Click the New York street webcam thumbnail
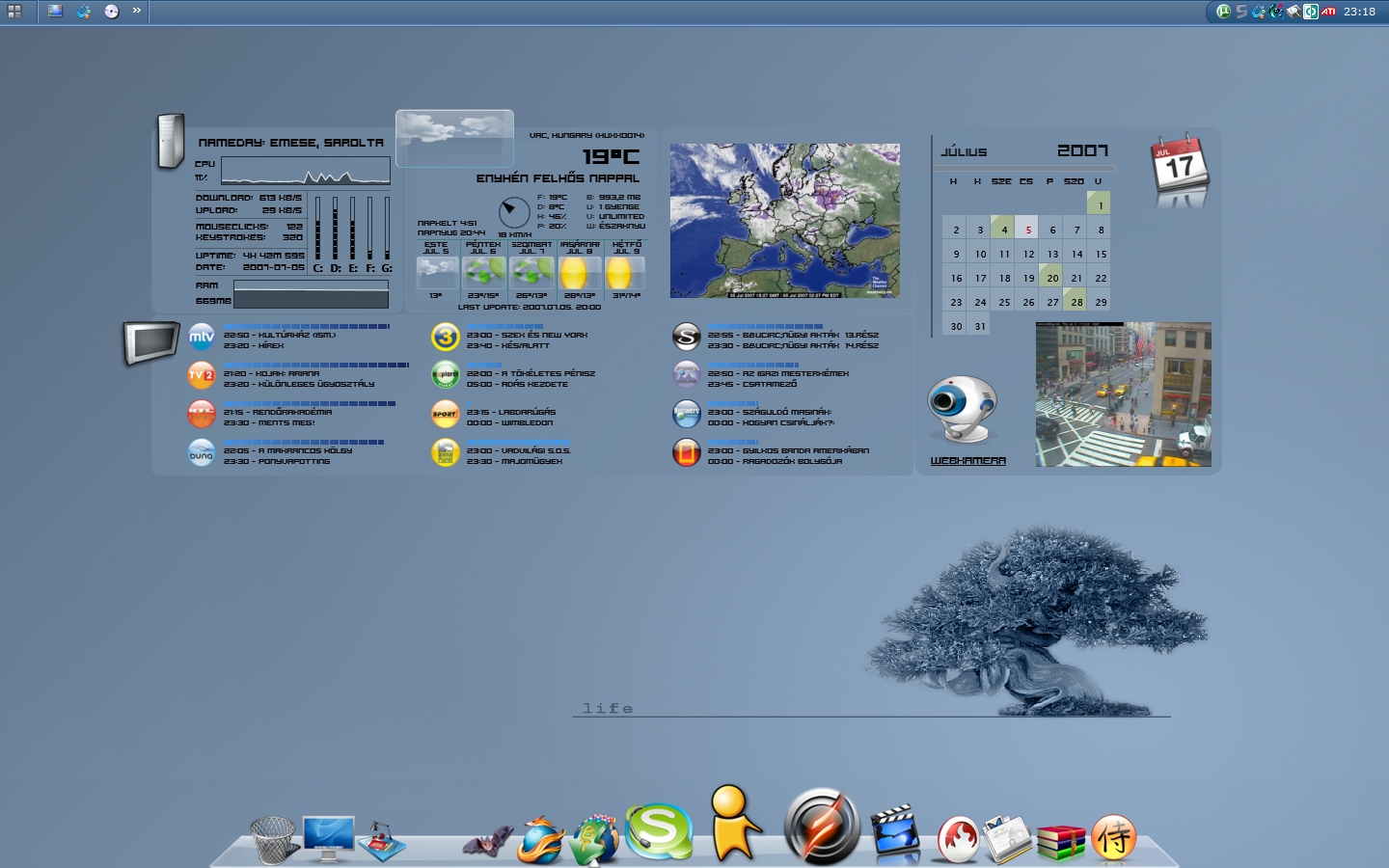The image size is (1389, 868). (x=1122, y=393)
